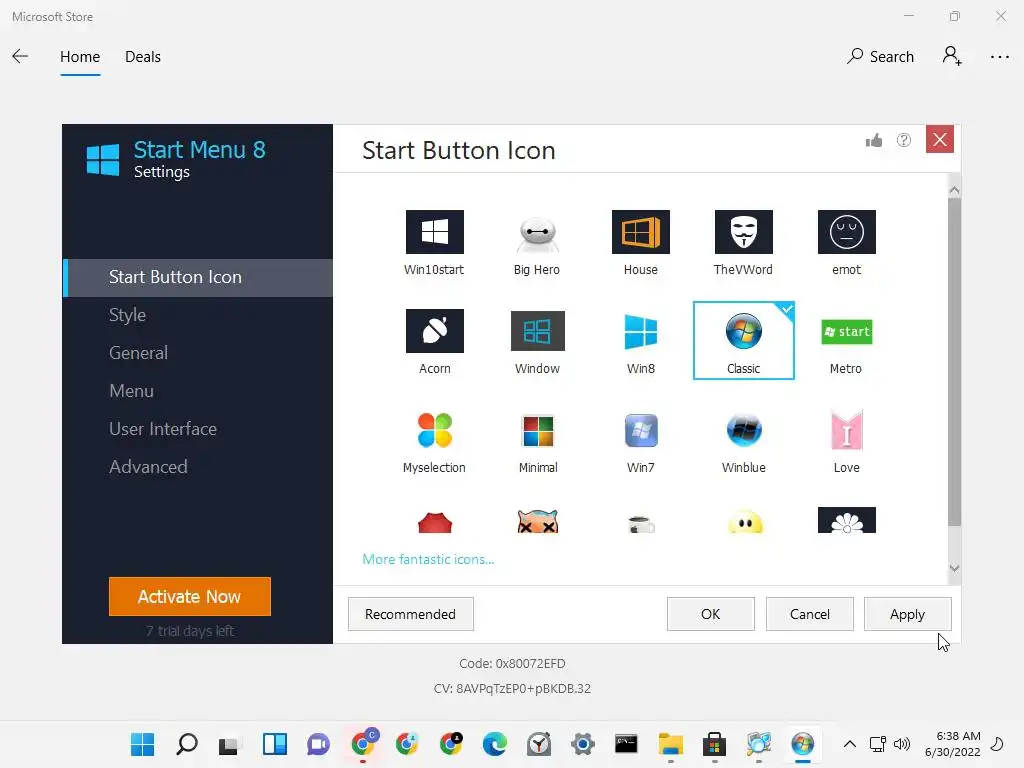Viewport: 1024px width, 768px height.
Task: Choose the cat face start icon
Action: [537, 521]
